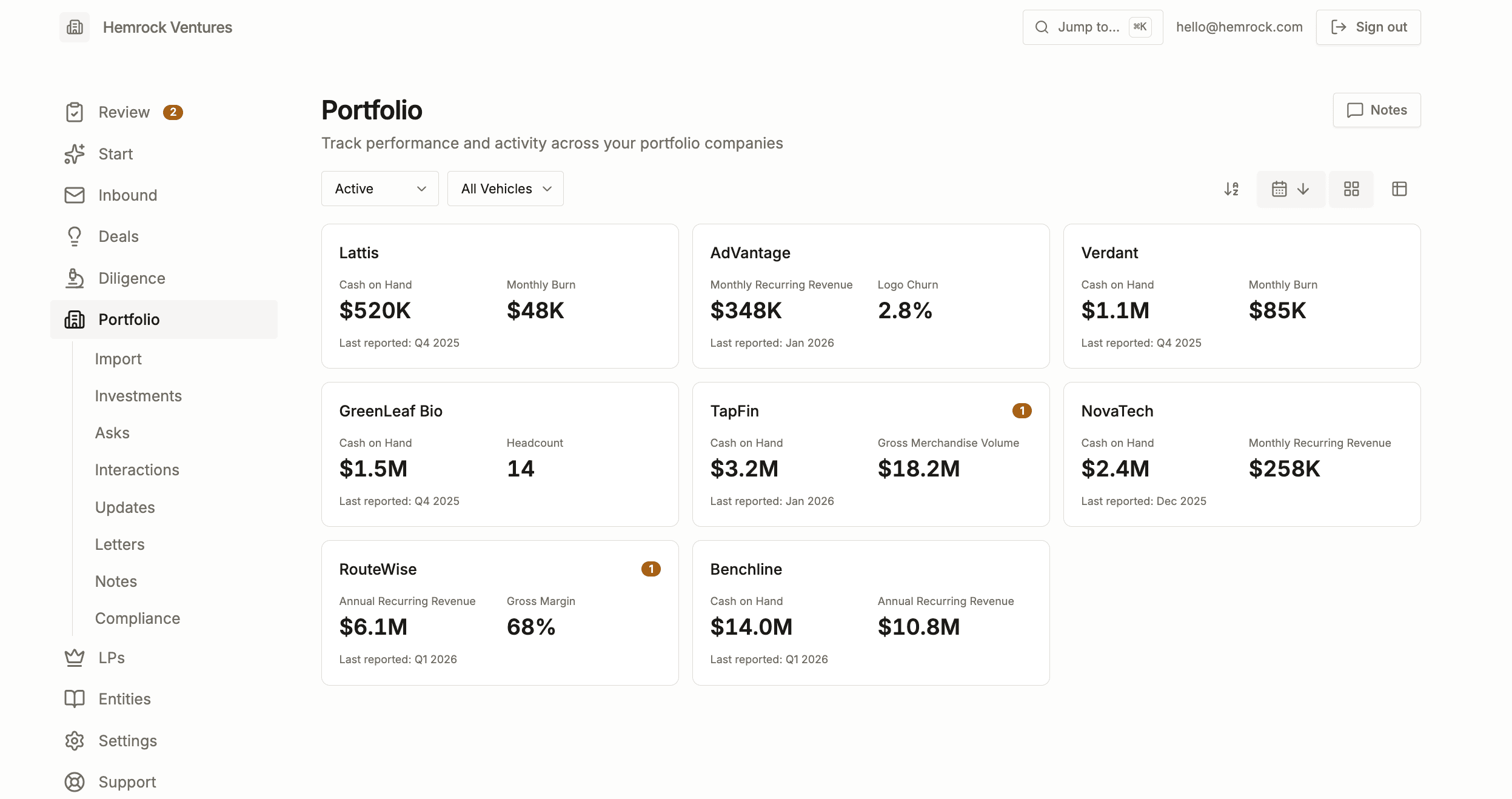Click the Hemrock Ventures building logo icon
The width and height of the screenshot is (1512, 799).
(x=75, y=27)
